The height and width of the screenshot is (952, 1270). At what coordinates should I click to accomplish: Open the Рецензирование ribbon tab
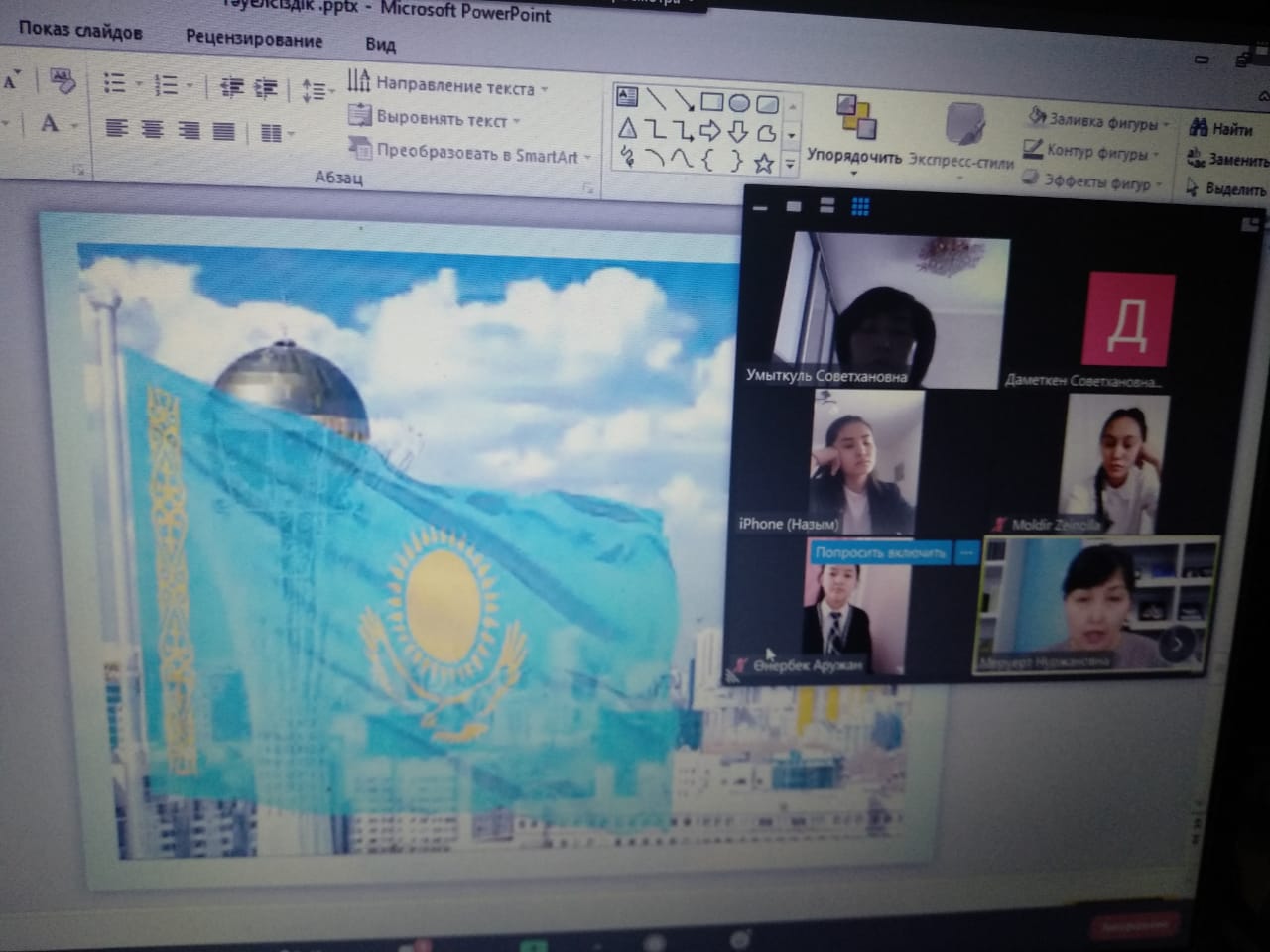pyautogui.click(x=254, y=40)
